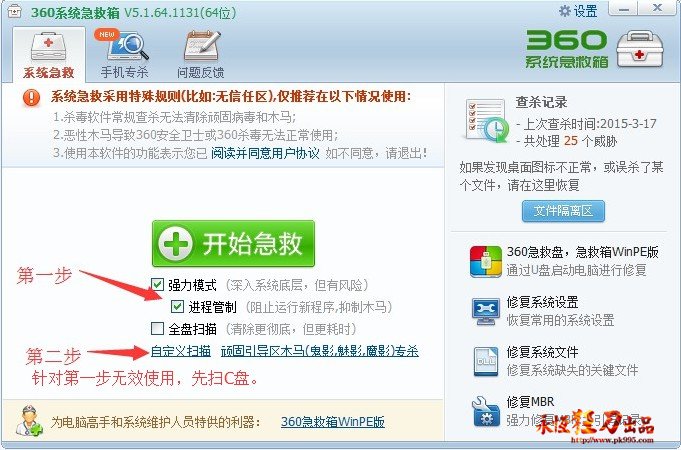The height and width of the screenshot is (450, 681).
Task: Click the 360急救盘 colorful USB icon
Action: (486, 261)
